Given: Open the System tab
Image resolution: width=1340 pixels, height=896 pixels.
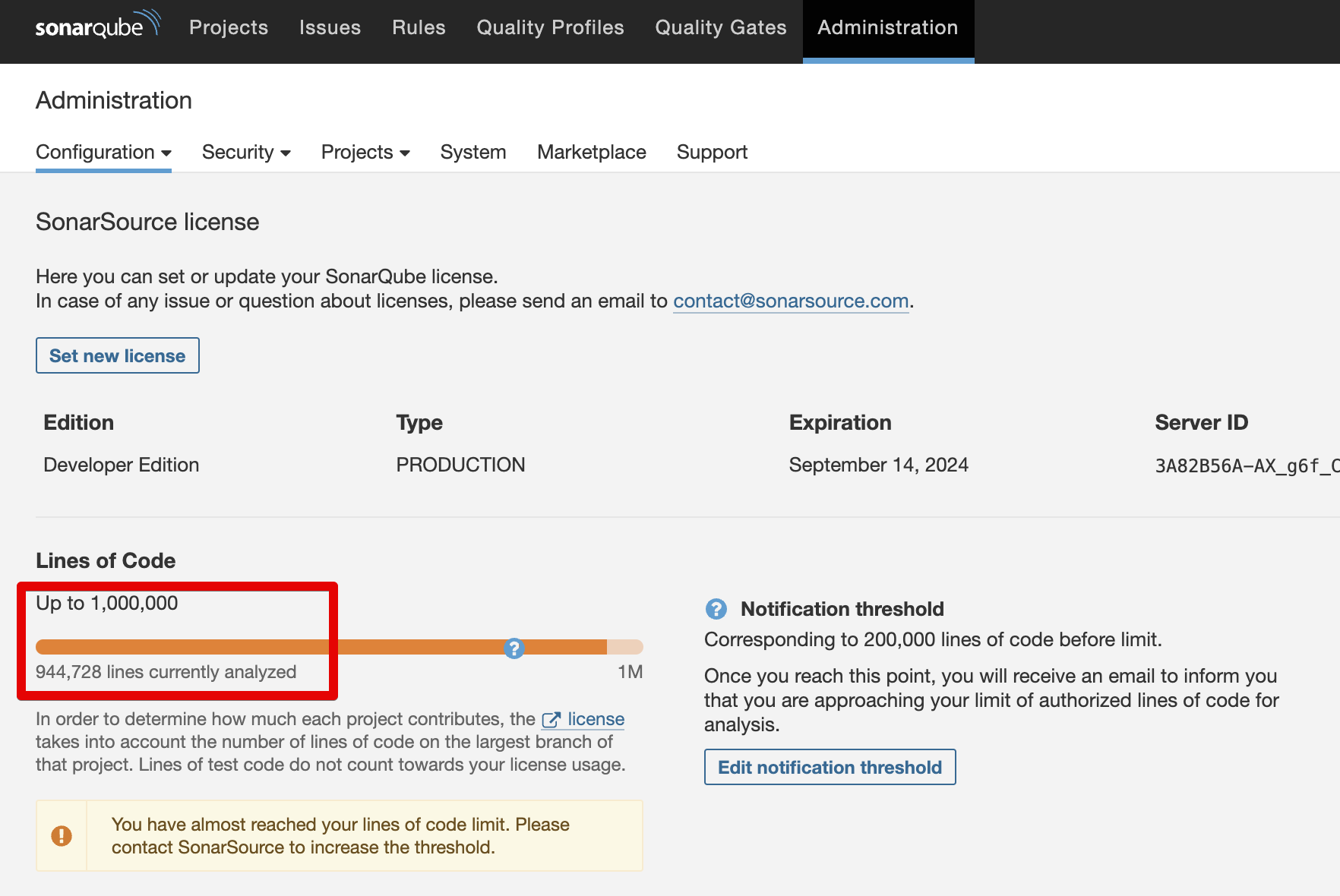Looking at the screenshot, I should pyautogui.click(x=473, y=152).
